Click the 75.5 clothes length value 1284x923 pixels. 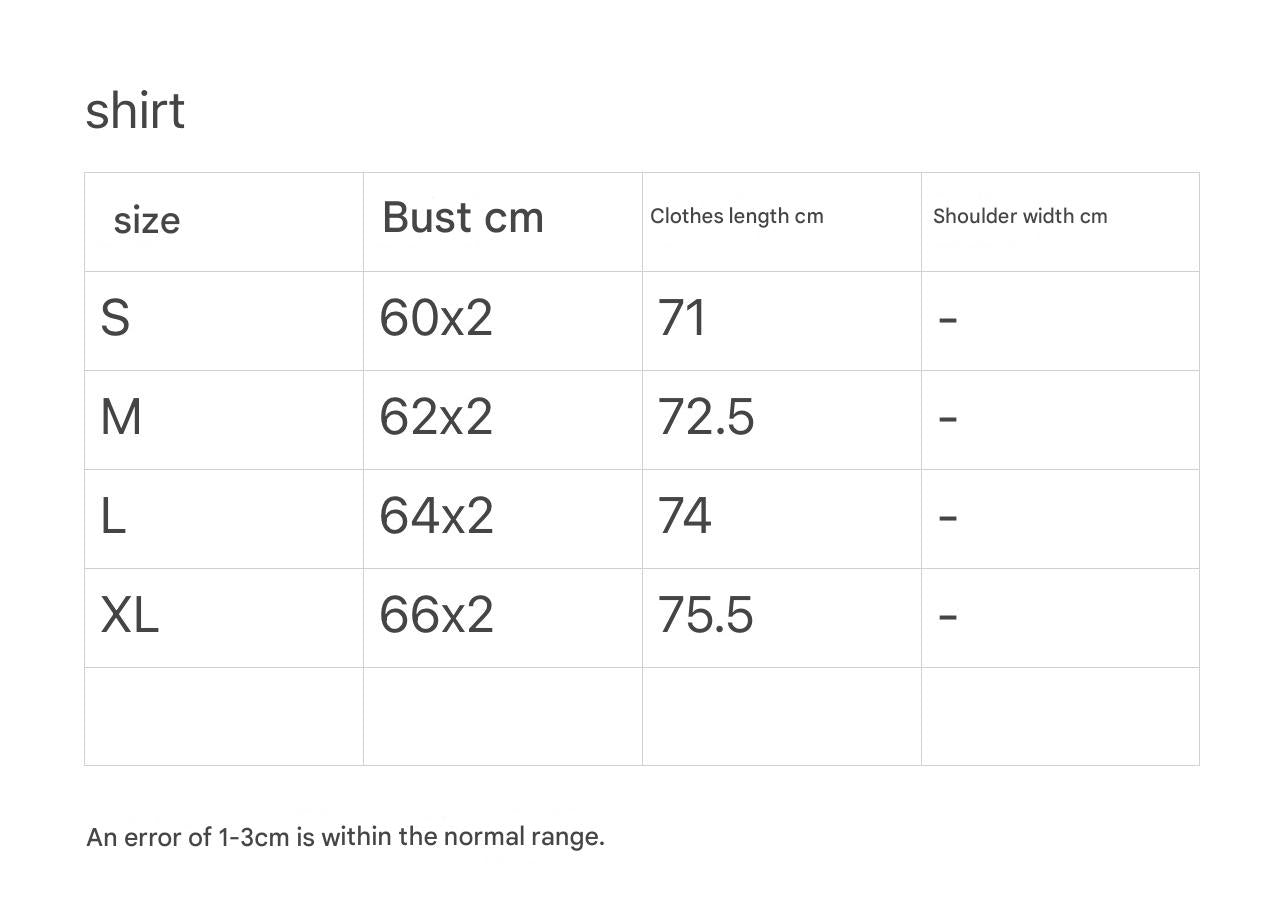click(706, 614)
